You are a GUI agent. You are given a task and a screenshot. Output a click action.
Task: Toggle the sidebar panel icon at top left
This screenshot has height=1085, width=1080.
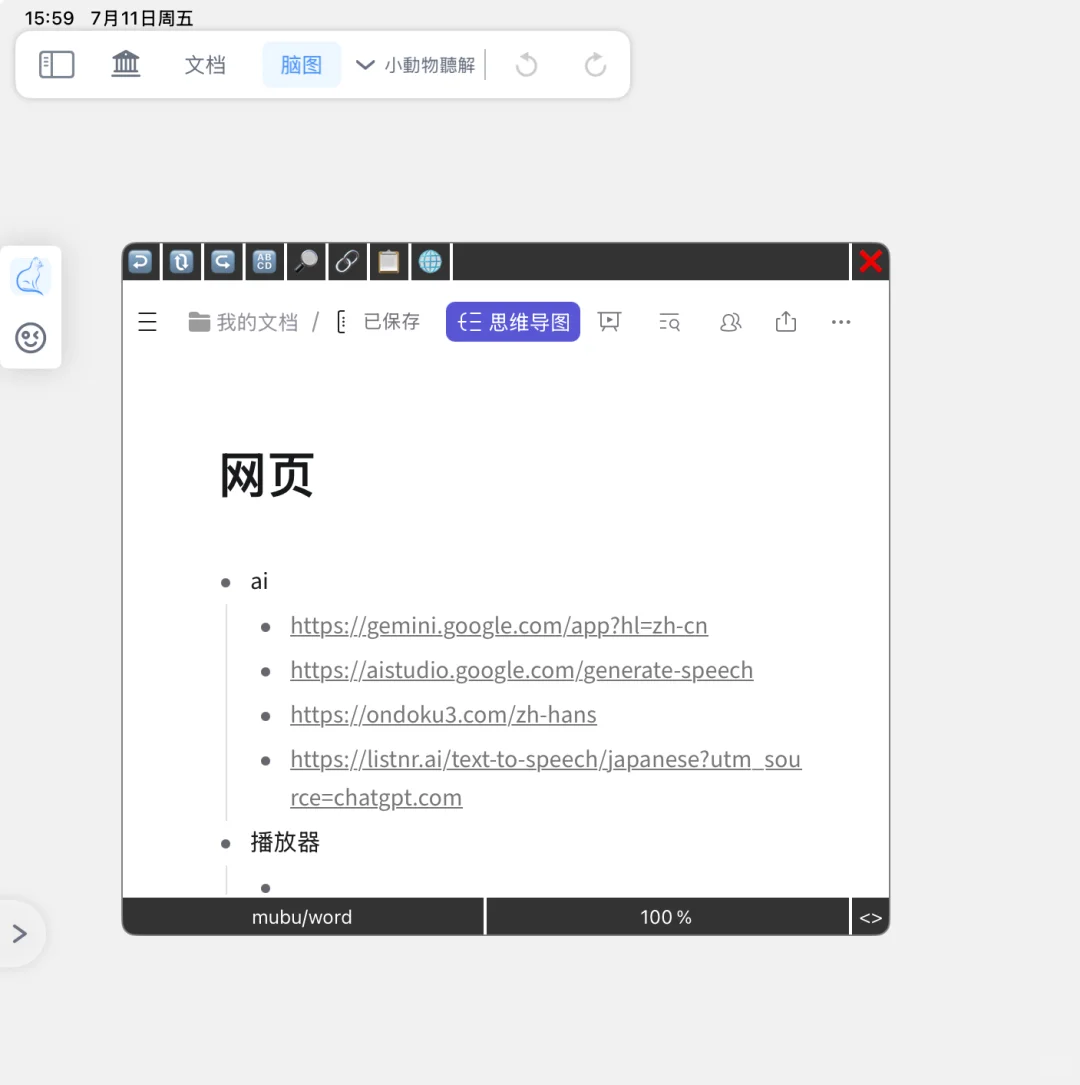[x=56, y=64]
